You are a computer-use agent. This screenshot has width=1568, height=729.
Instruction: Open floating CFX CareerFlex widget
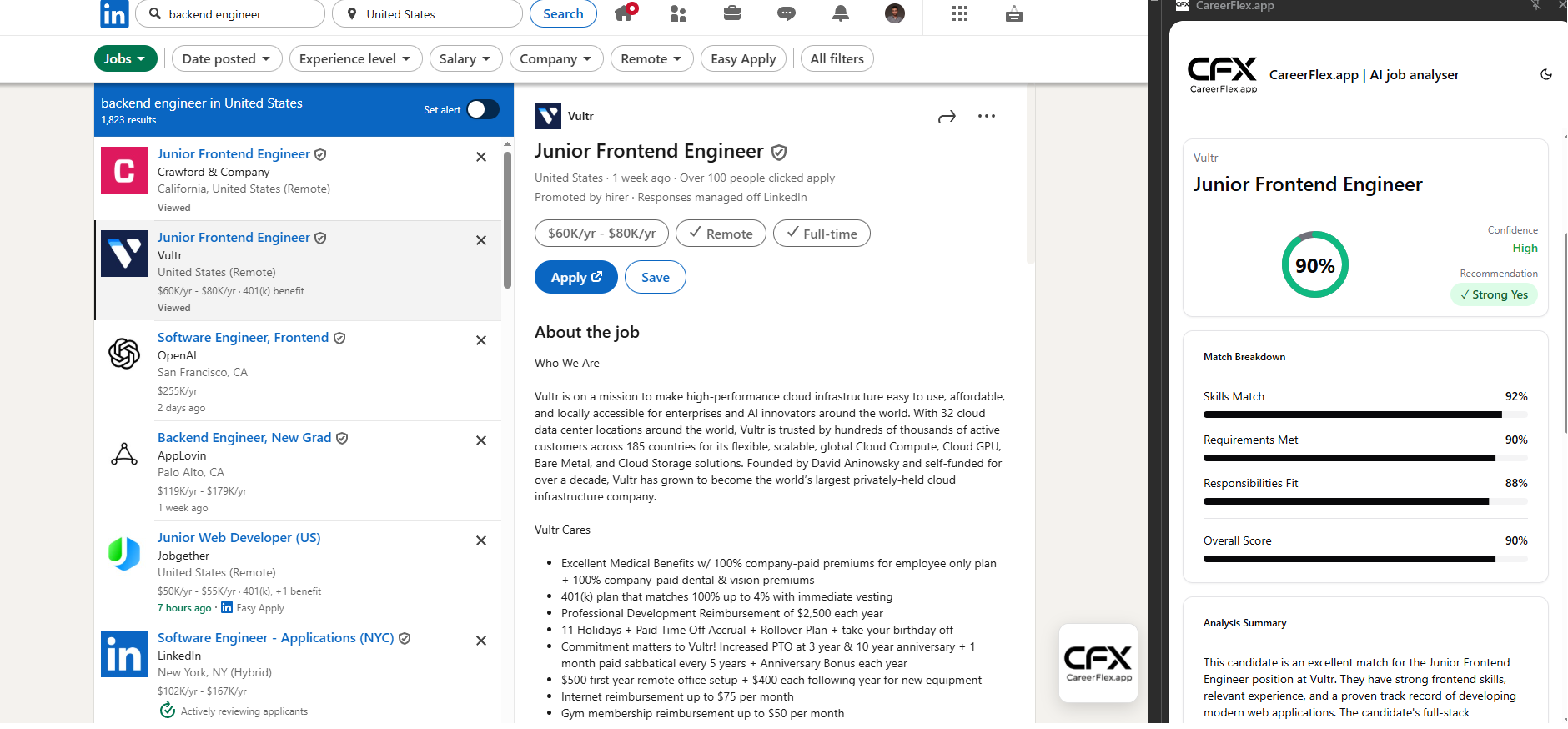pyautogui.click(x=1098, y=663)
